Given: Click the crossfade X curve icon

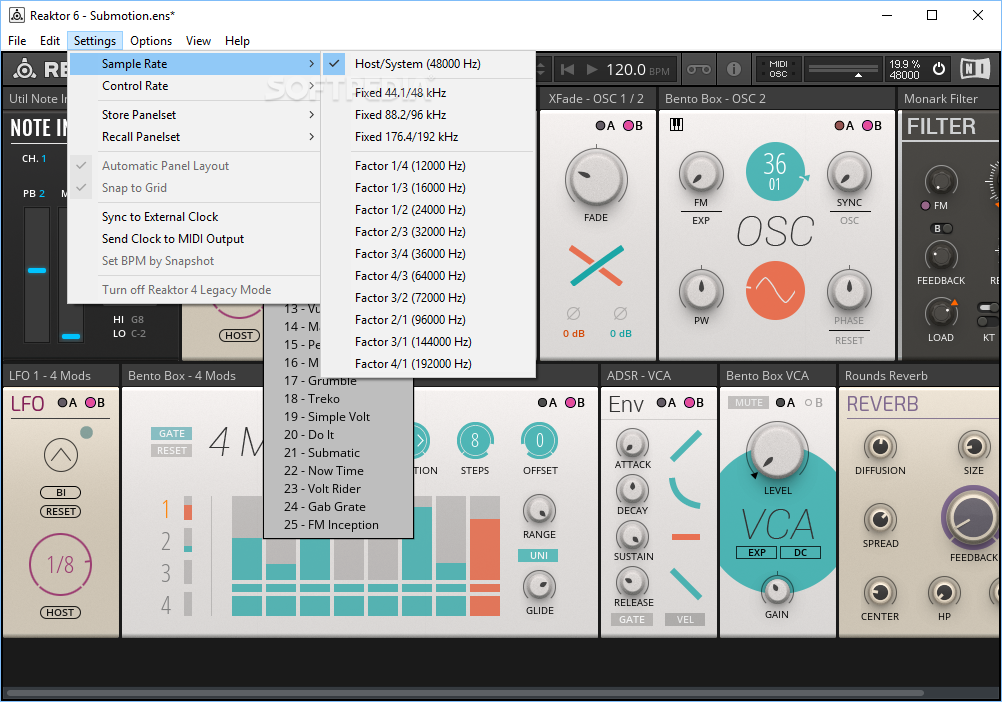Looking at the screenshot, I should pos(596,265).
